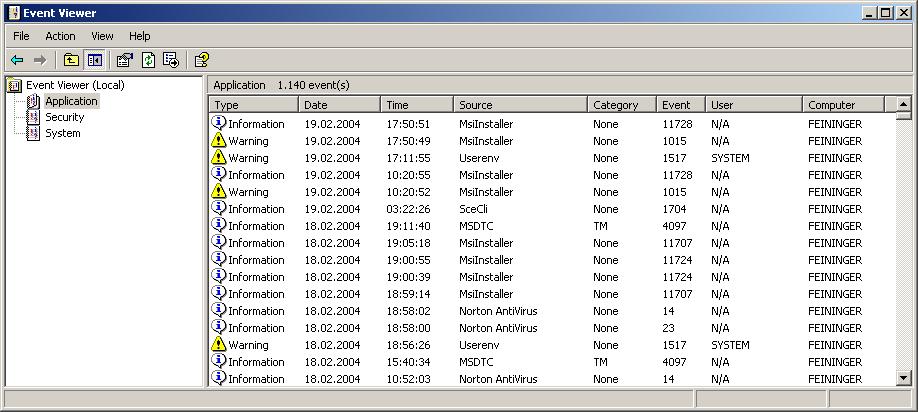Click the Application 1.140 event(s) header text
The image size is (918, 412).
(281, 85)
